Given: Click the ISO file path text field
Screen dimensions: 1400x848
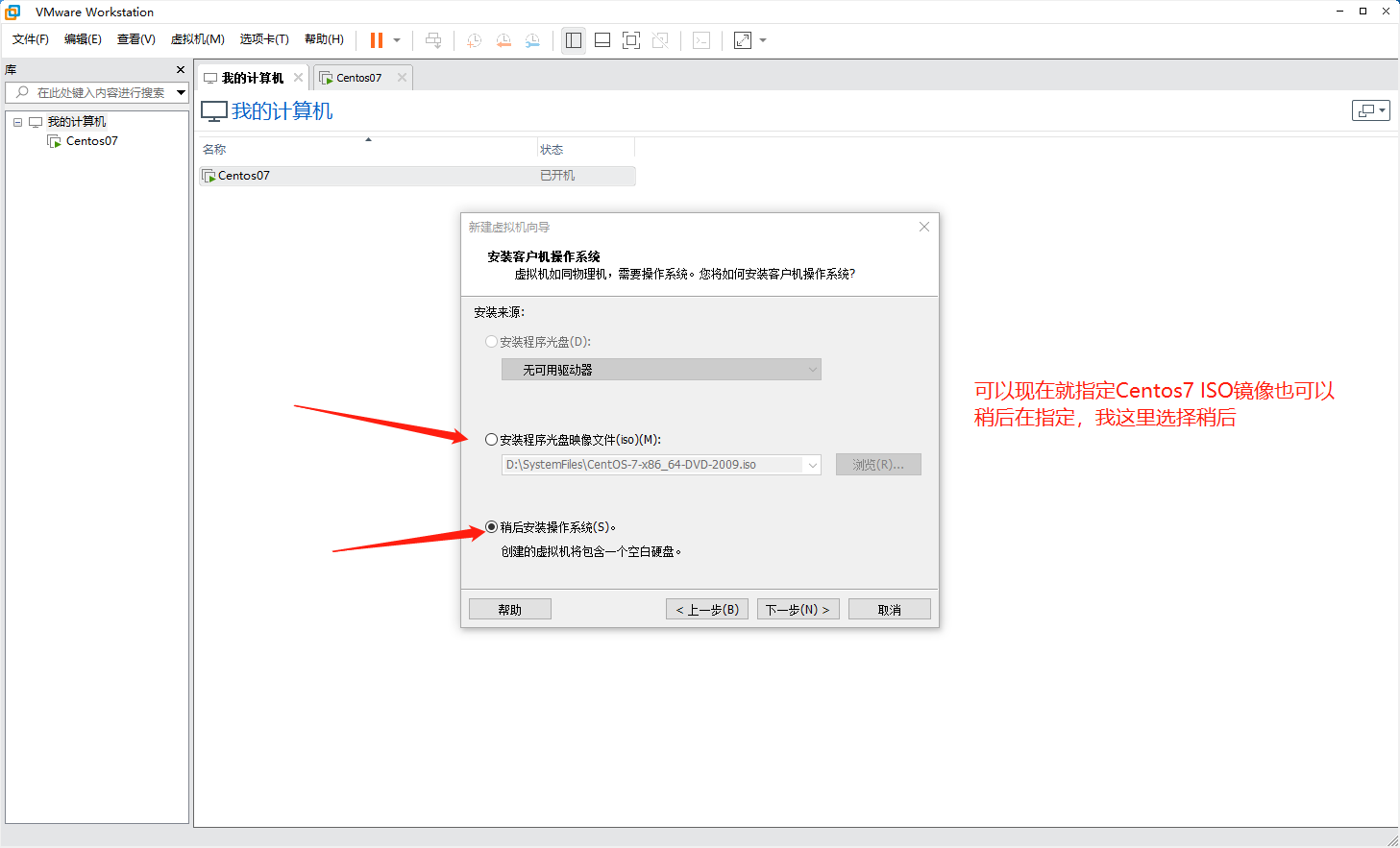Looking at the screenshot, I should click(x=653, y=465).
